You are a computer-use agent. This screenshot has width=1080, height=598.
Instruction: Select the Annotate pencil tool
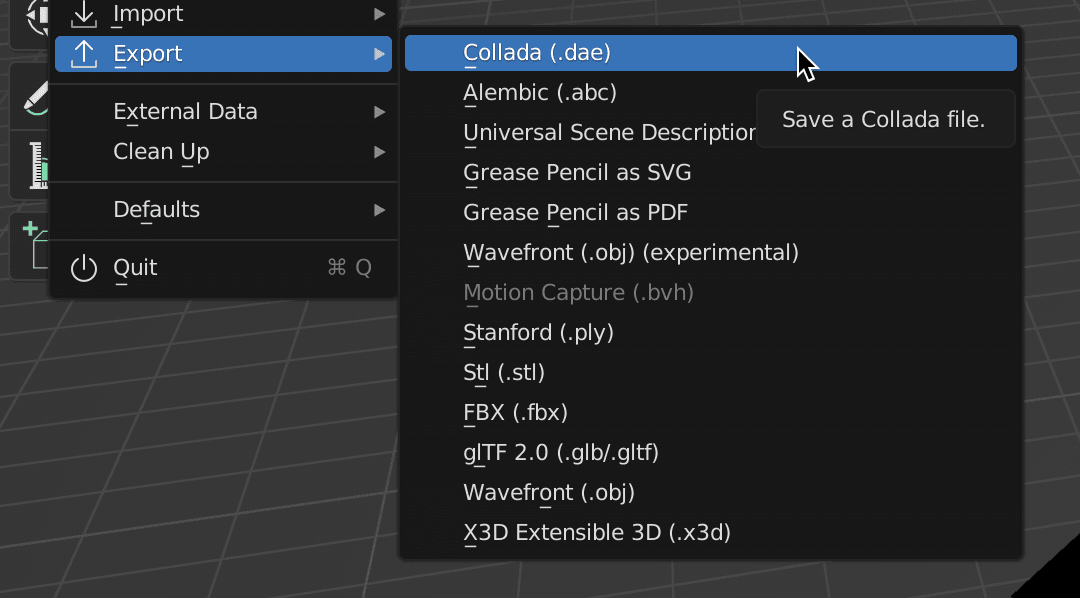(x=35, y=98)
